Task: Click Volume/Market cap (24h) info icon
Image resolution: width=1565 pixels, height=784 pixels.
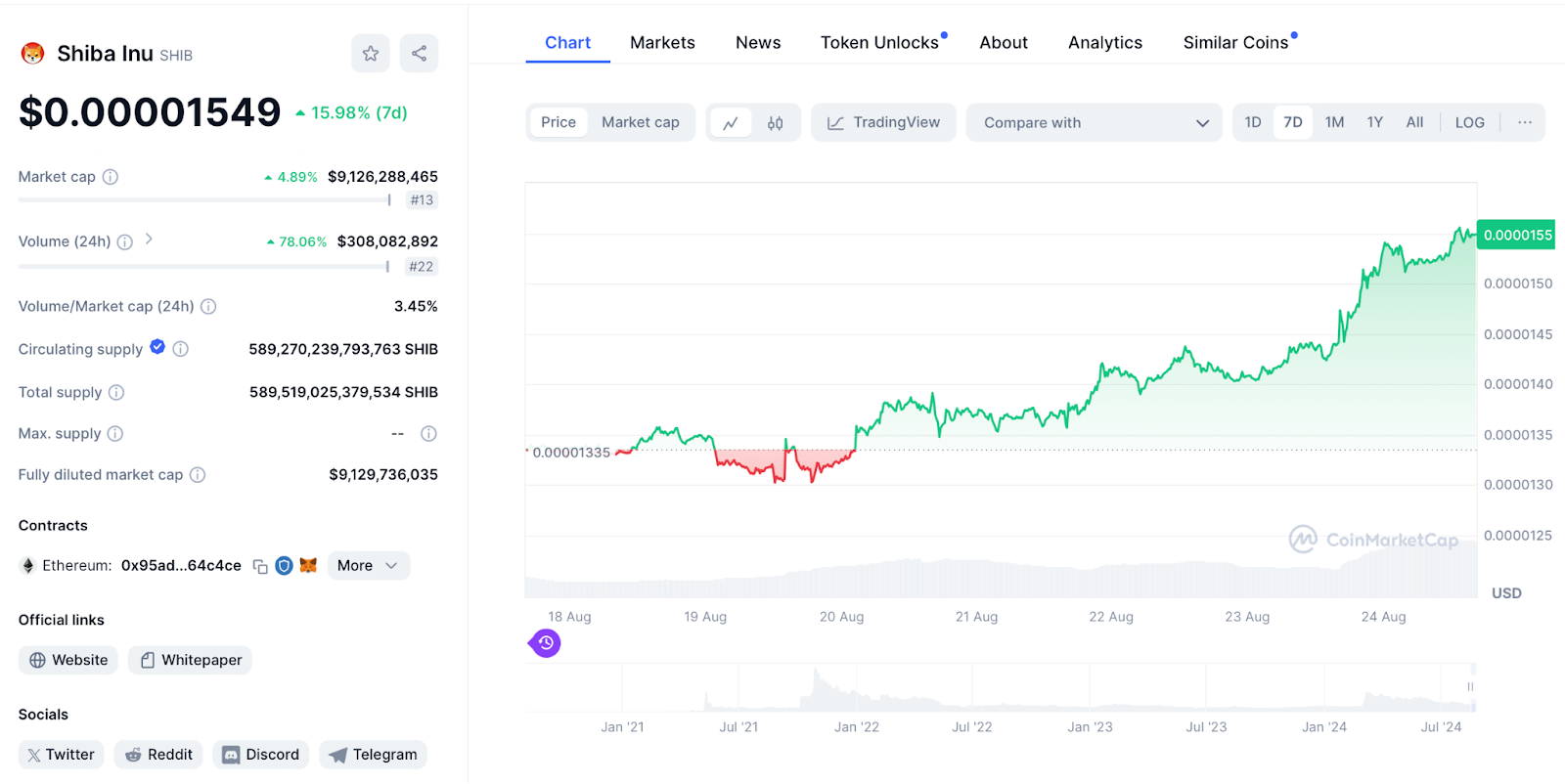Action: click(x=208, y=307)
